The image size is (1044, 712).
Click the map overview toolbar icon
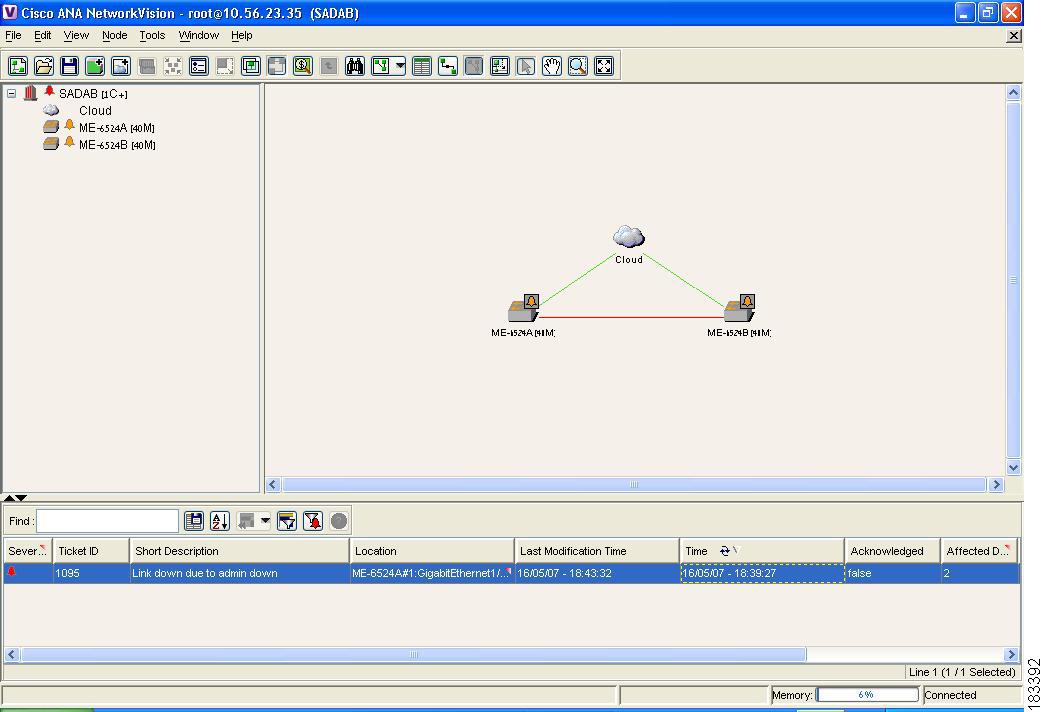click(x=500, y=66)
